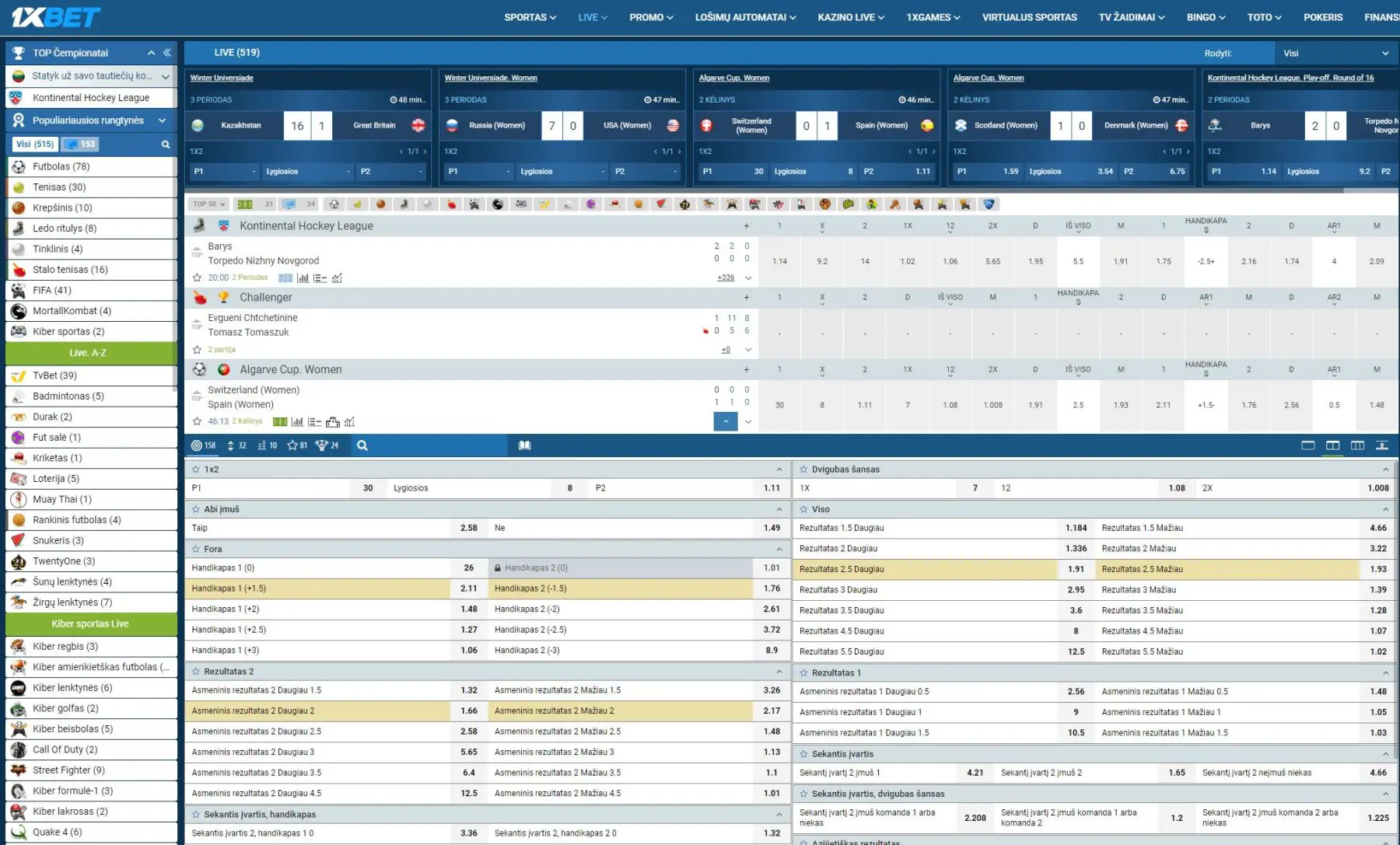Open LIVE menu
Image resolution: width=1400 pixels, height=845 pixels.
[x=593, y=17]
